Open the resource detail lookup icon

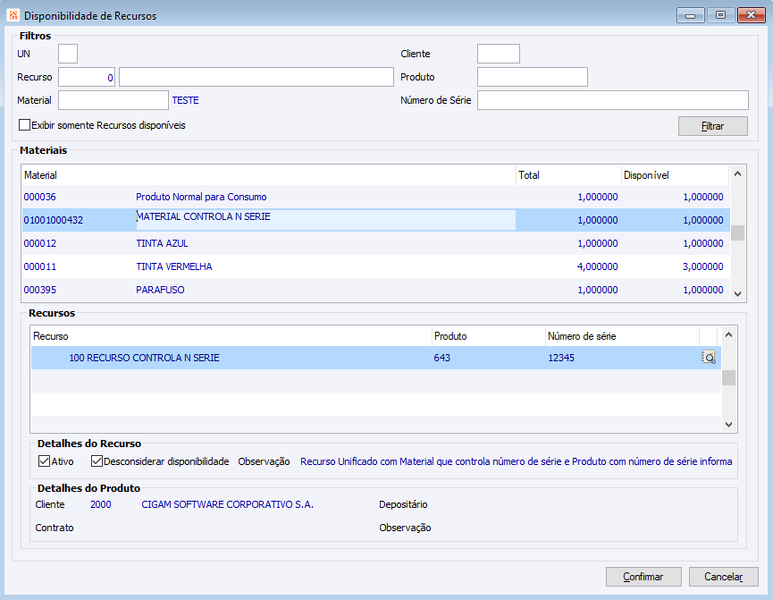[x=708, y=357]
